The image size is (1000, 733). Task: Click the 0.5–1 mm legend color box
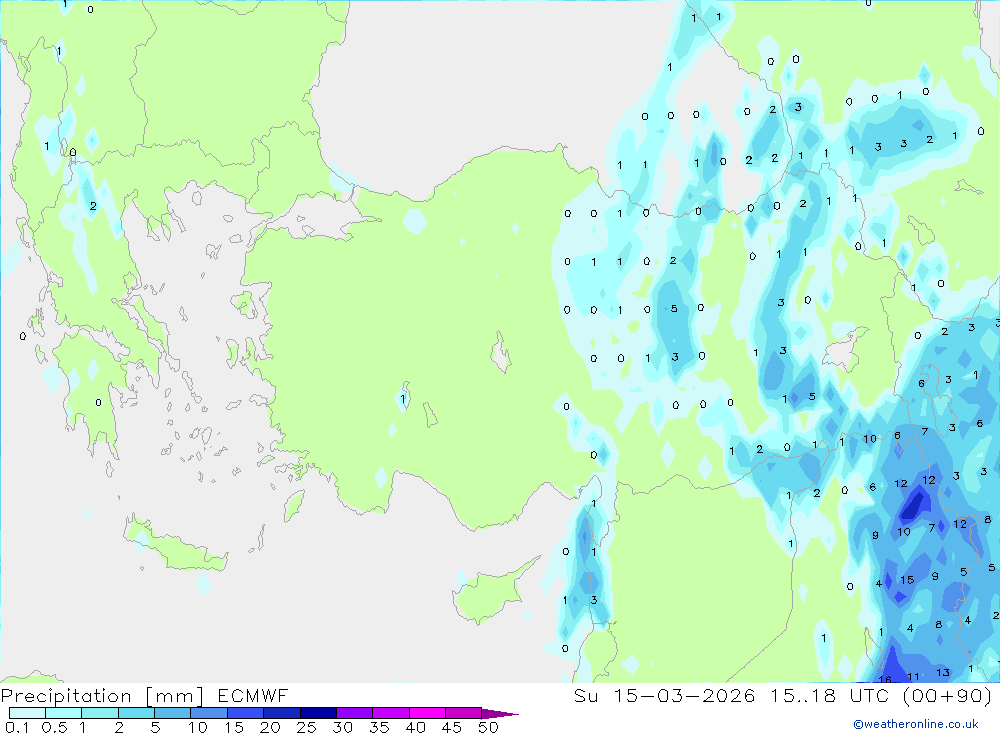pyautogui.click(x=64, y=713)
